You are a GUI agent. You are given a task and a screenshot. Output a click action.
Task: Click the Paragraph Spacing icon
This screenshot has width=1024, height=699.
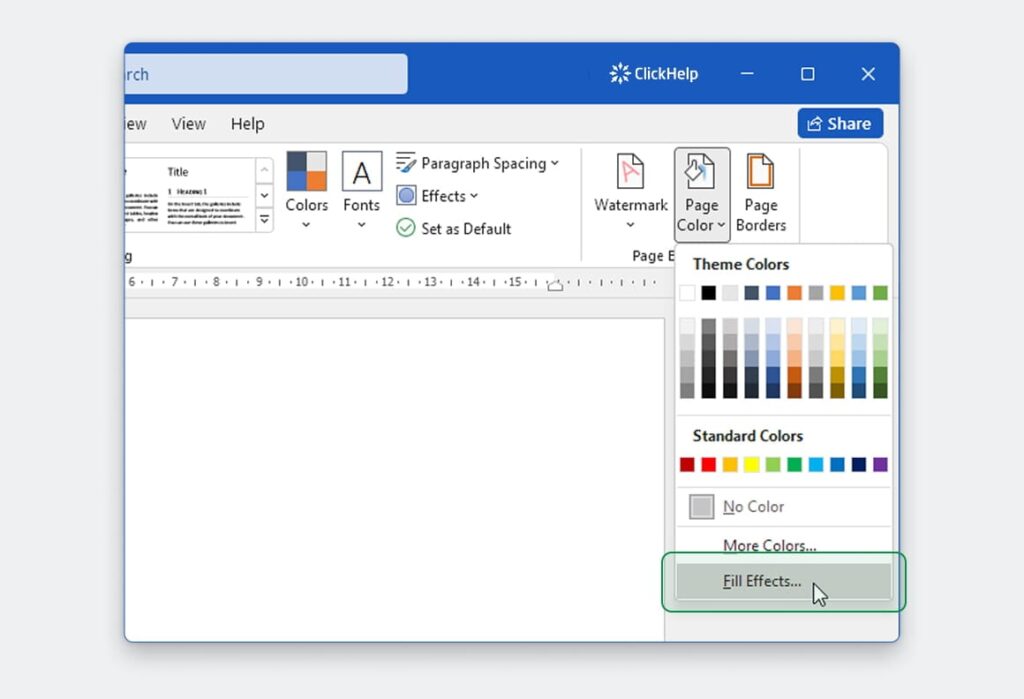(x=404, y=162)
